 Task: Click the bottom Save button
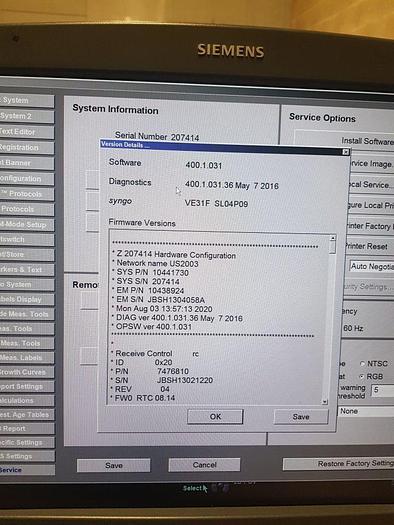(x=113, y=465)
